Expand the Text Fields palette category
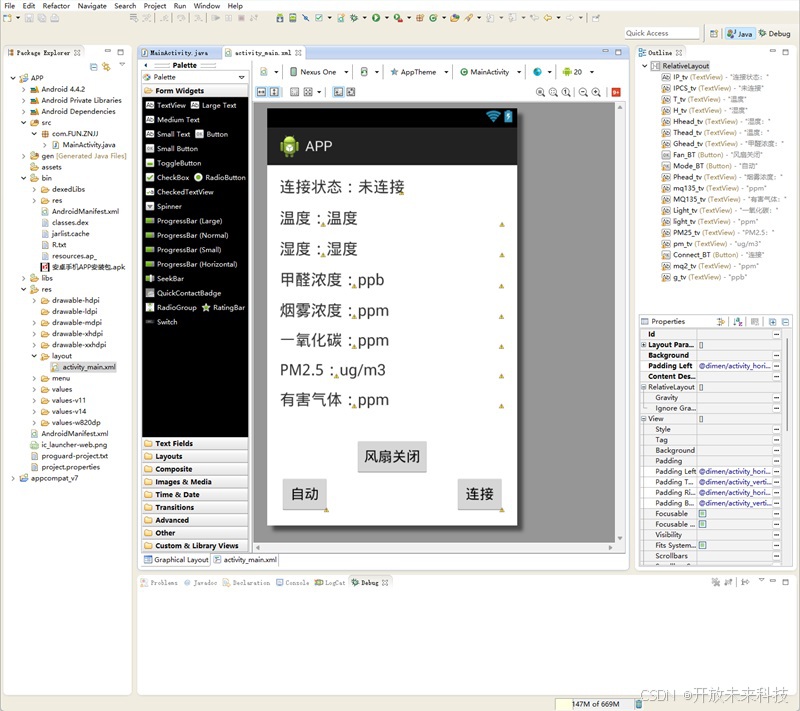This screenshot has width=800, height=711. [195, 444]
